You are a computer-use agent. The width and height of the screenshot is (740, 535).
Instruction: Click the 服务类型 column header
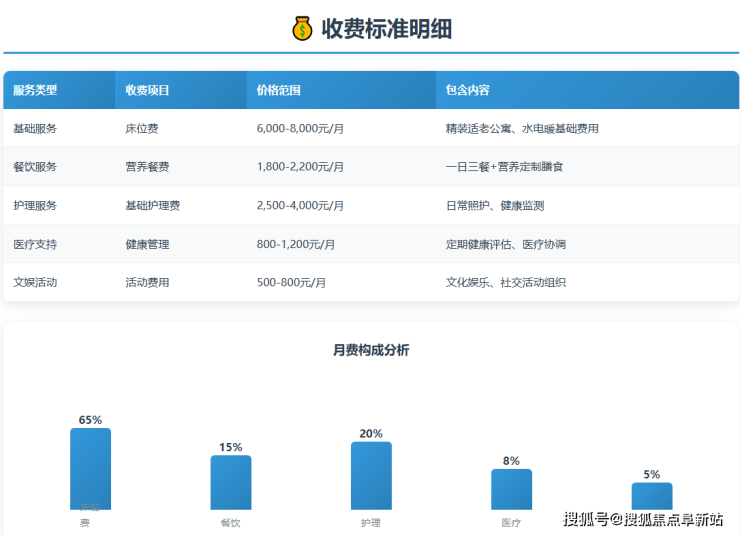coord(35,90)
